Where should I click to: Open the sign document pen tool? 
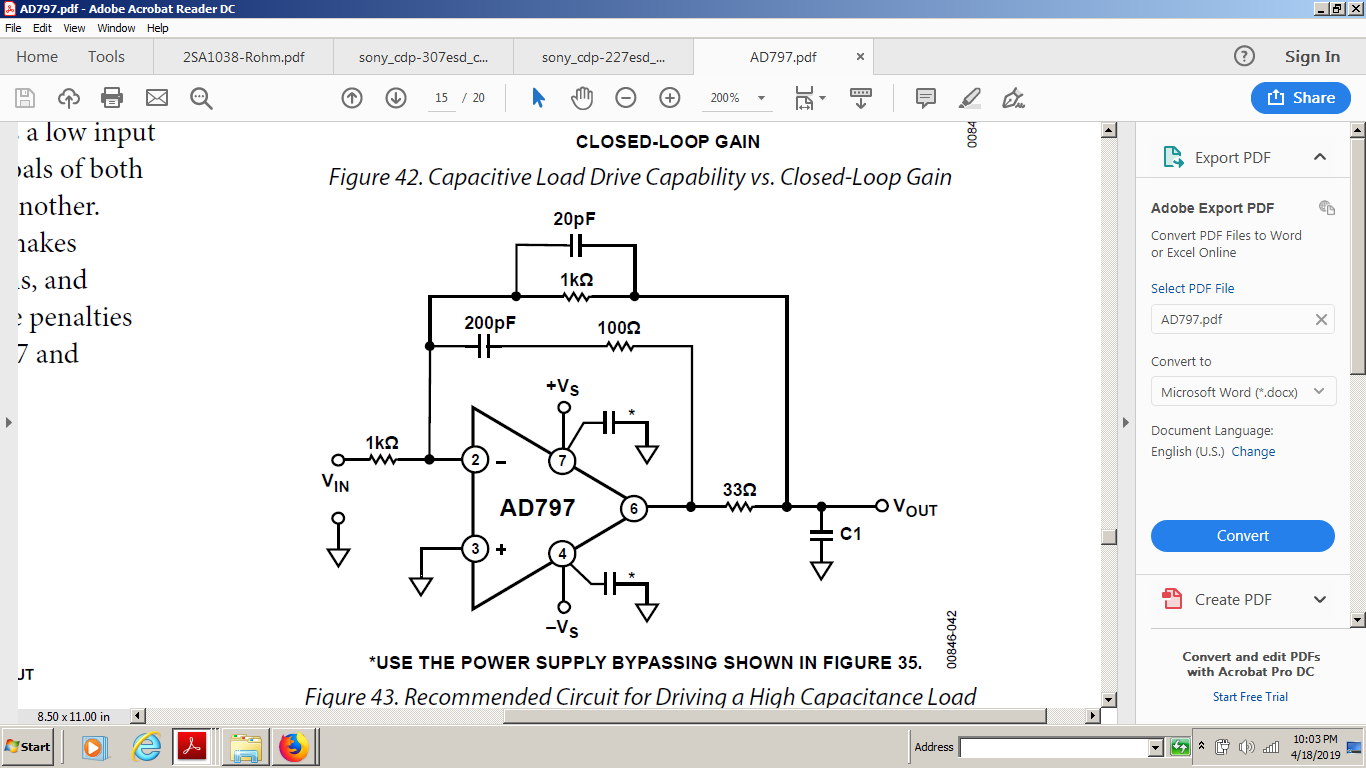1013,98
